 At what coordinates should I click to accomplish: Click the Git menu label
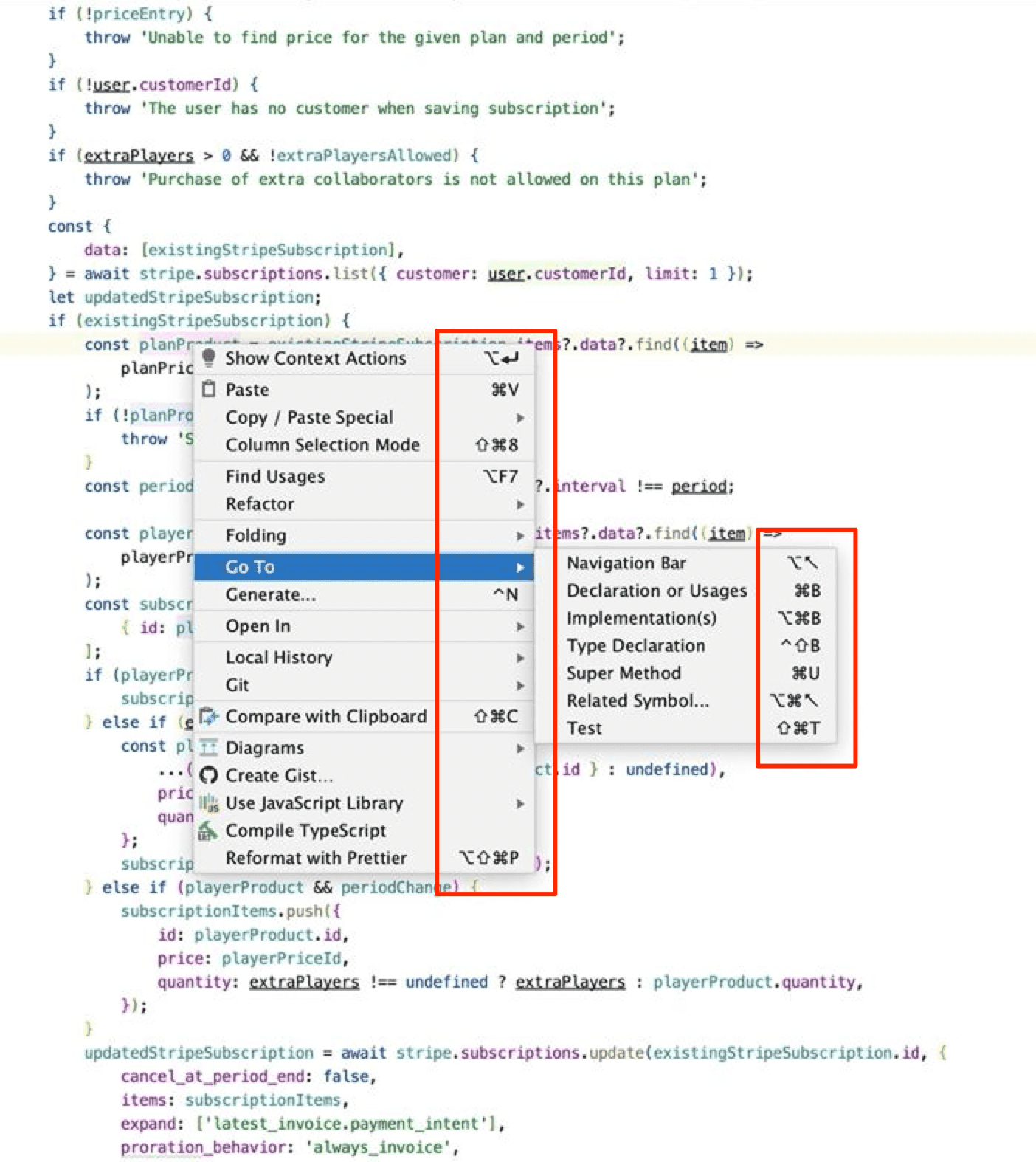tap(237, 684)
